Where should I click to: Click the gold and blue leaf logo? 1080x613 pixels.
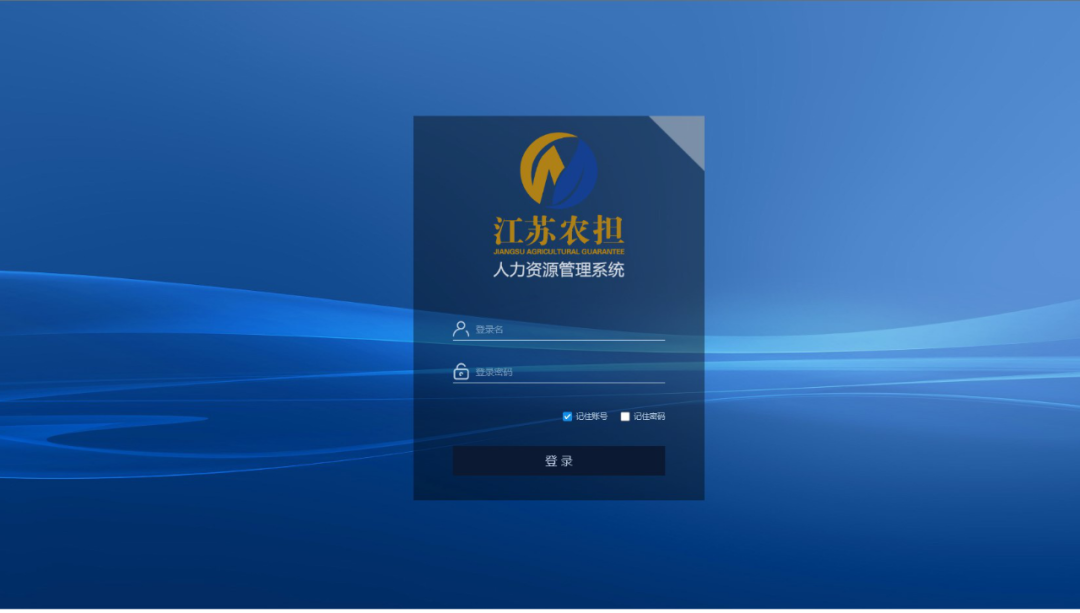(559, 171)
